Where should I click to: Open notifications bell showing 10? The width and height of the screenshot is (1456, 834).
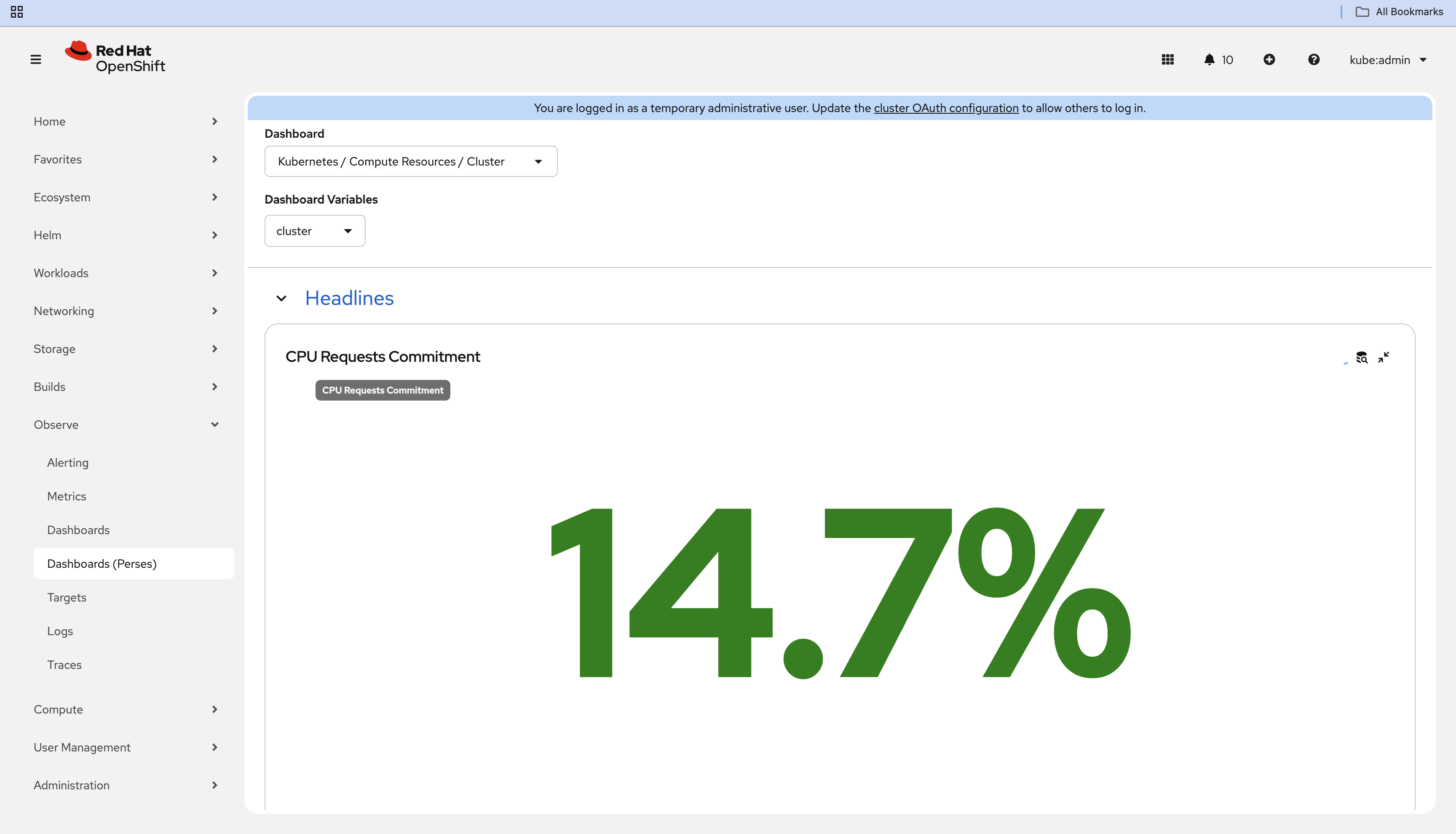pyautogui.click(x=1218, y=59)
